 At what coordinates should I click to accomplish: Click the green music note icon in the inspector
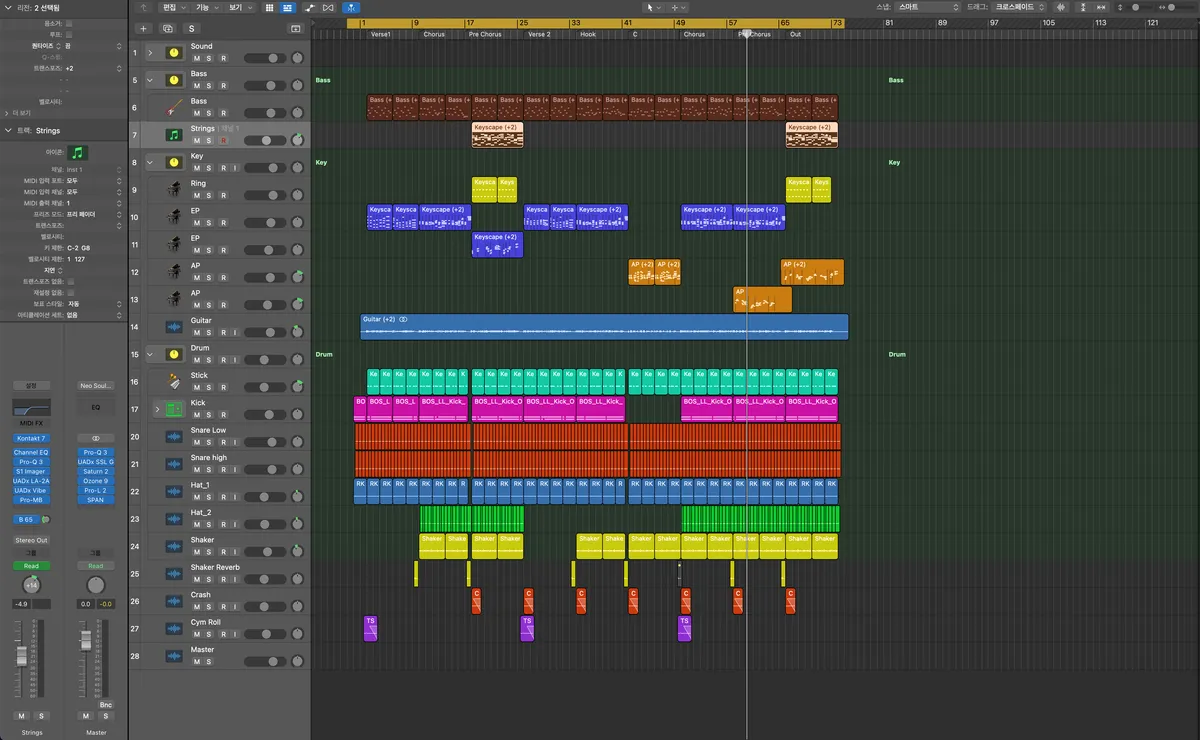[x=78, y=152]
